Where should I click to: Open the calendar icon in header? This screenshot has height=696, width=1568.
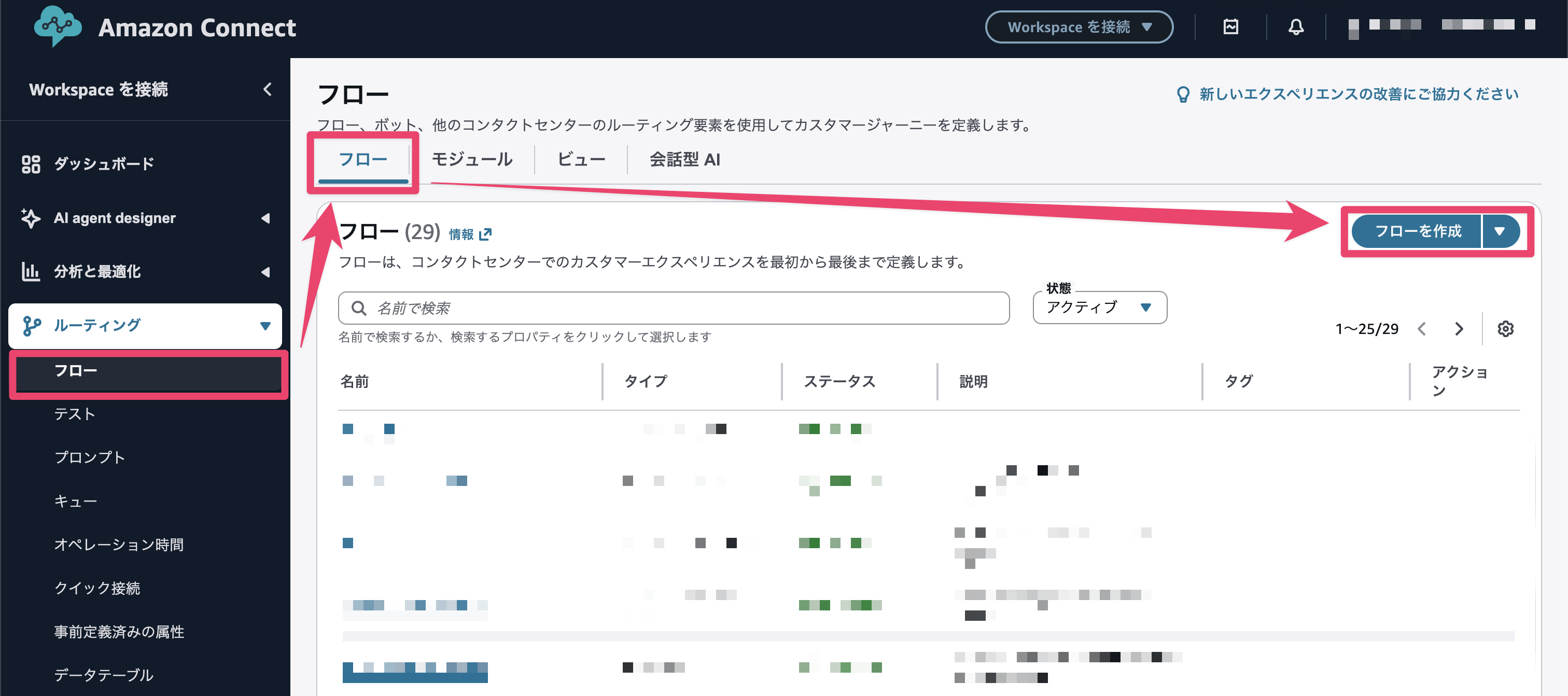point(1230,27)
